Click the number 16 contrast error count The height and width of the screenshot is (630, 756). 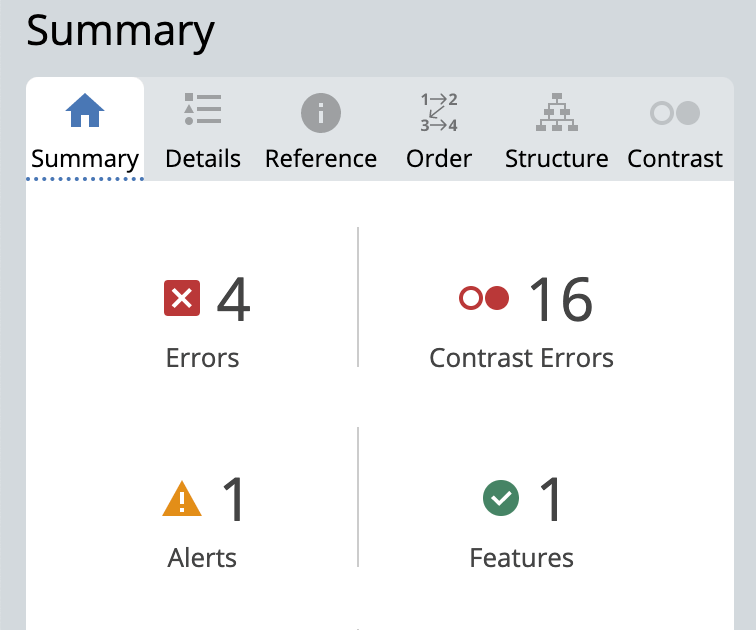coord(560,299)
